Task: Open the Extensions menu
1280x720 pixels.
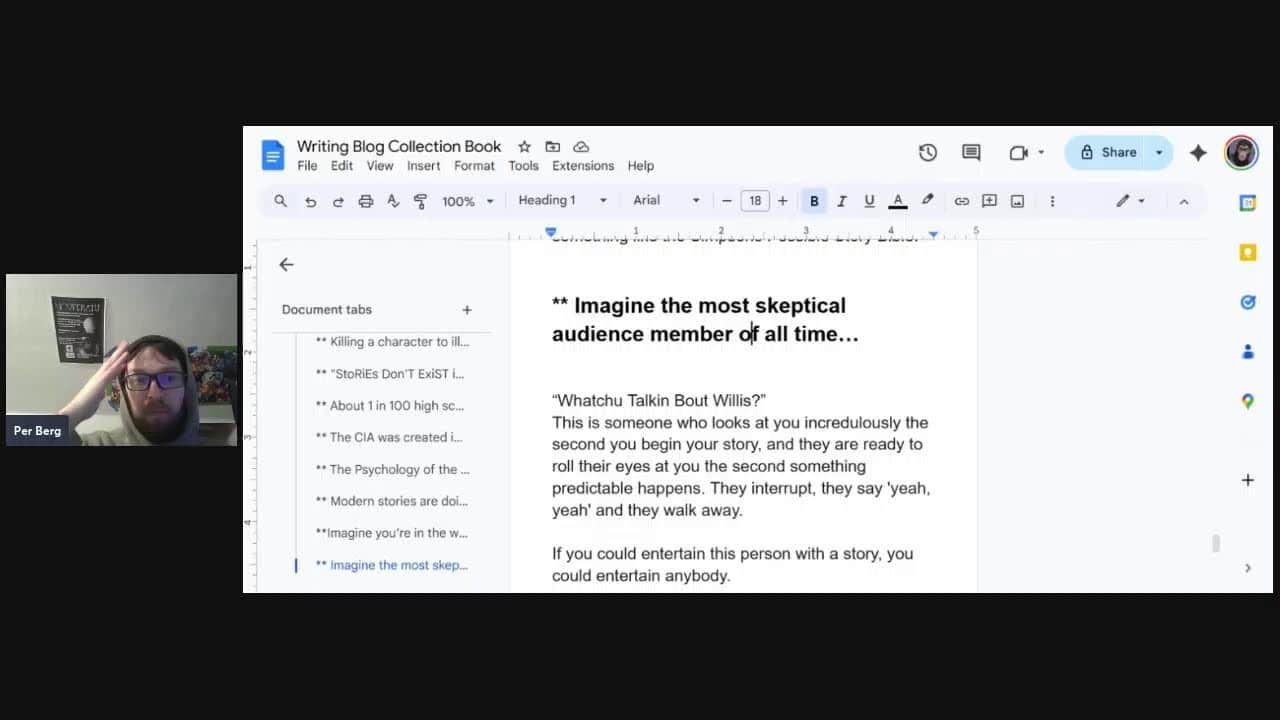Action: click(x=582, y=166)
